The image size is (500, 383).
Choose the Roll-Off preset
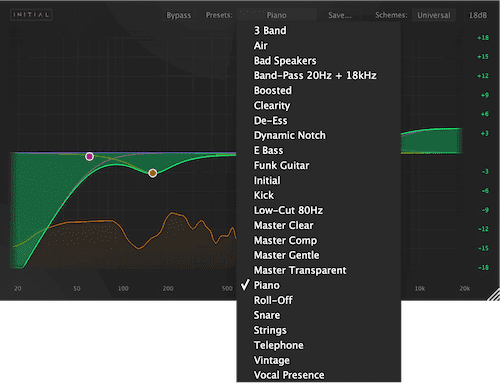pos(318,300)
